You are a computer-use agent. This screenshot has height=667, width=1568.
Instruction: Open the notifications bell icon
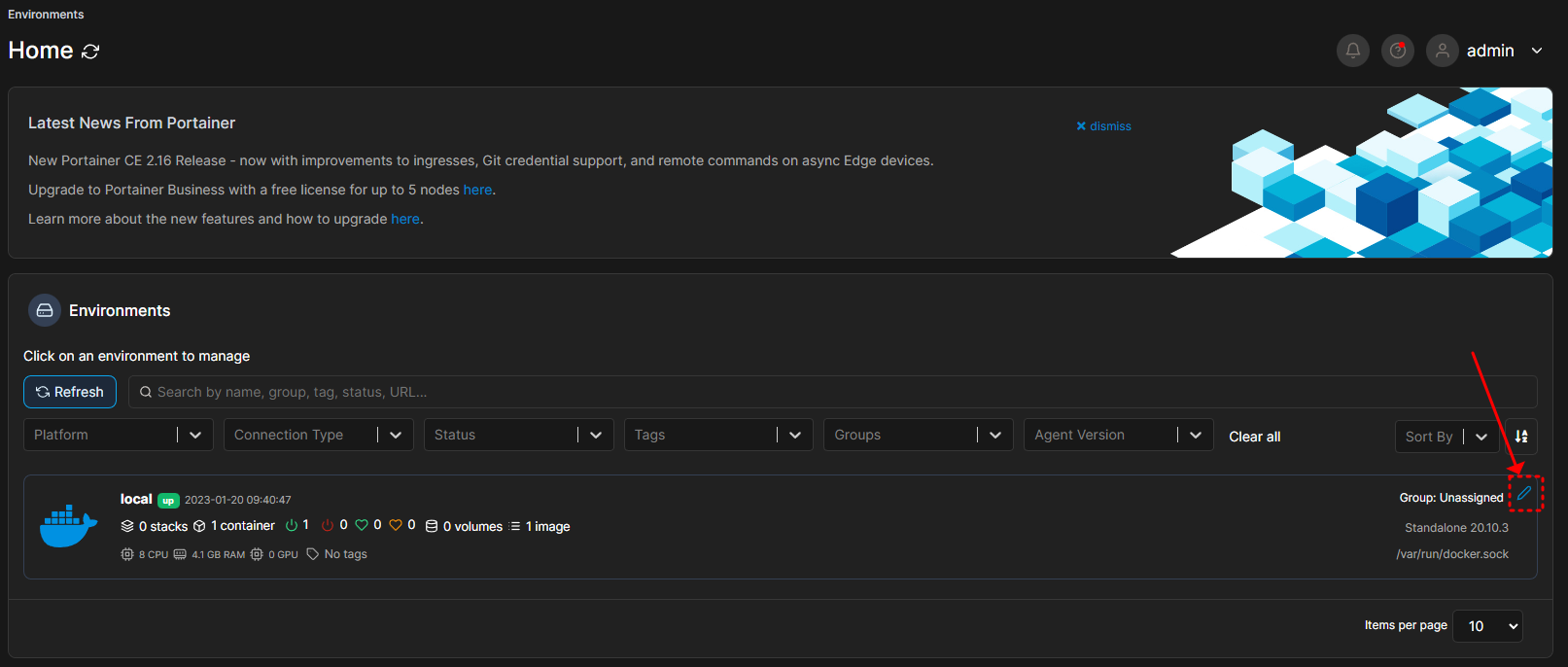tap(1352, 51)
